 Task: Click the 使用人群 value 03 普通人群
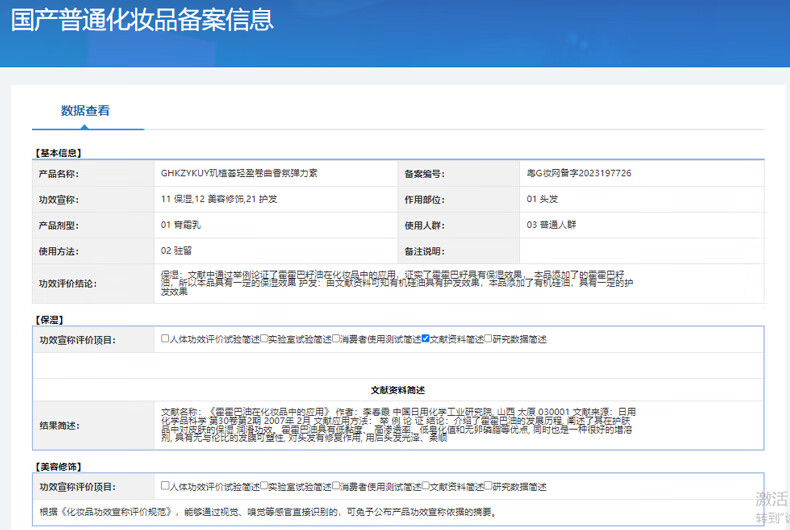point(552,225)
